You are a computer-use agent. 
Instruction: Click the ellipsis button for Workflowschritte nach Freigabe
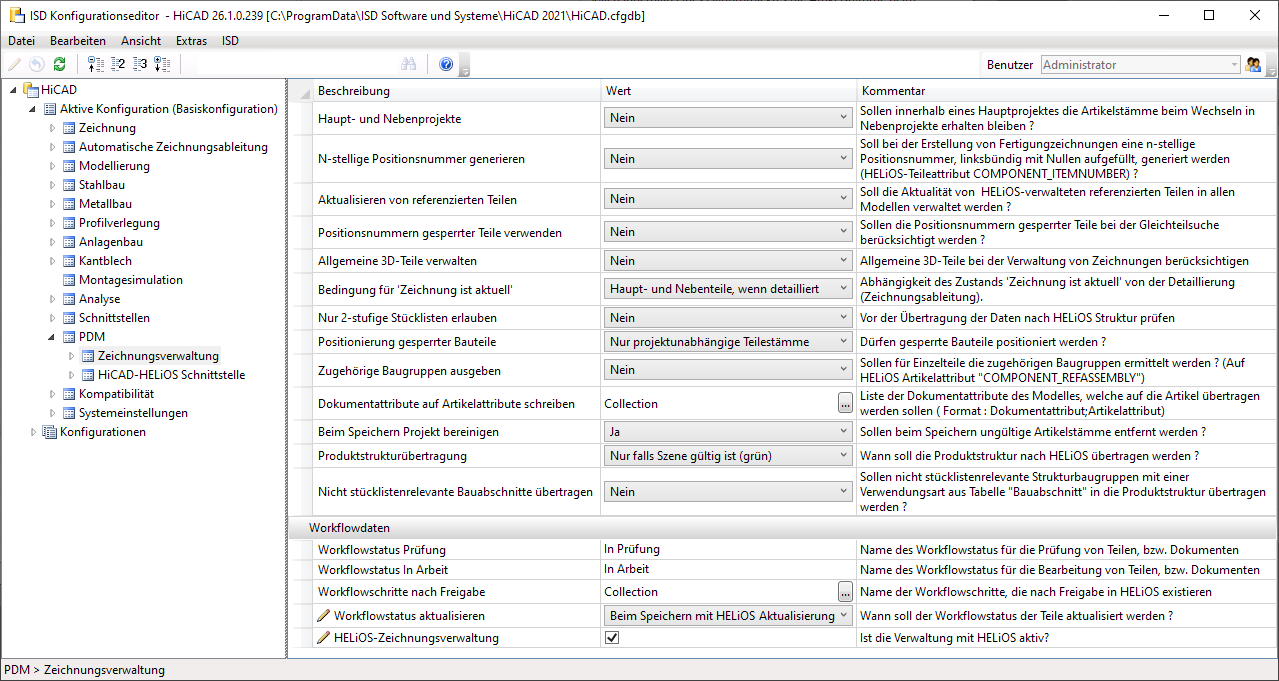845,592
